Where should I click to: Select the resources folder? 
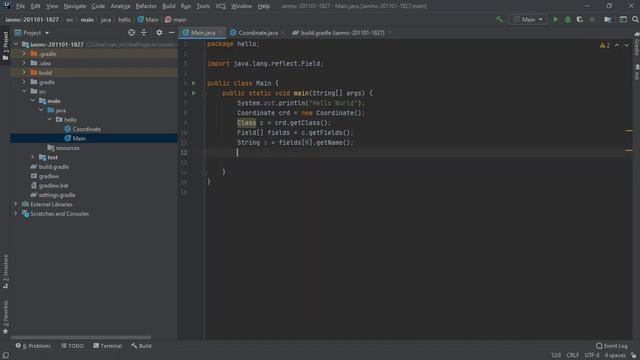pos(67,148)
